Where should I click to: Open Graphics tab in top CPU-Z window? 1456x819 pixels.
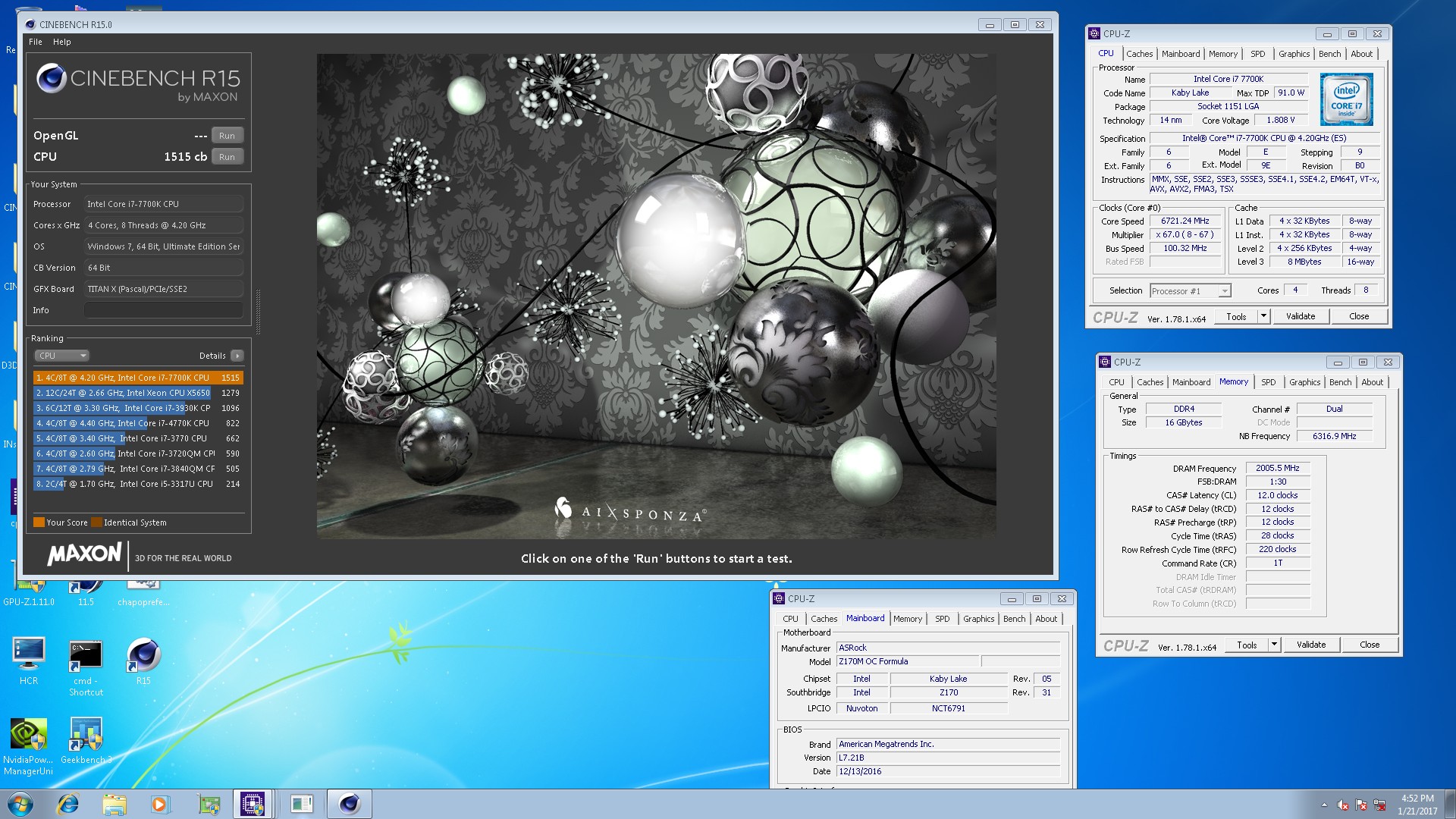[x=1294, y=54]
